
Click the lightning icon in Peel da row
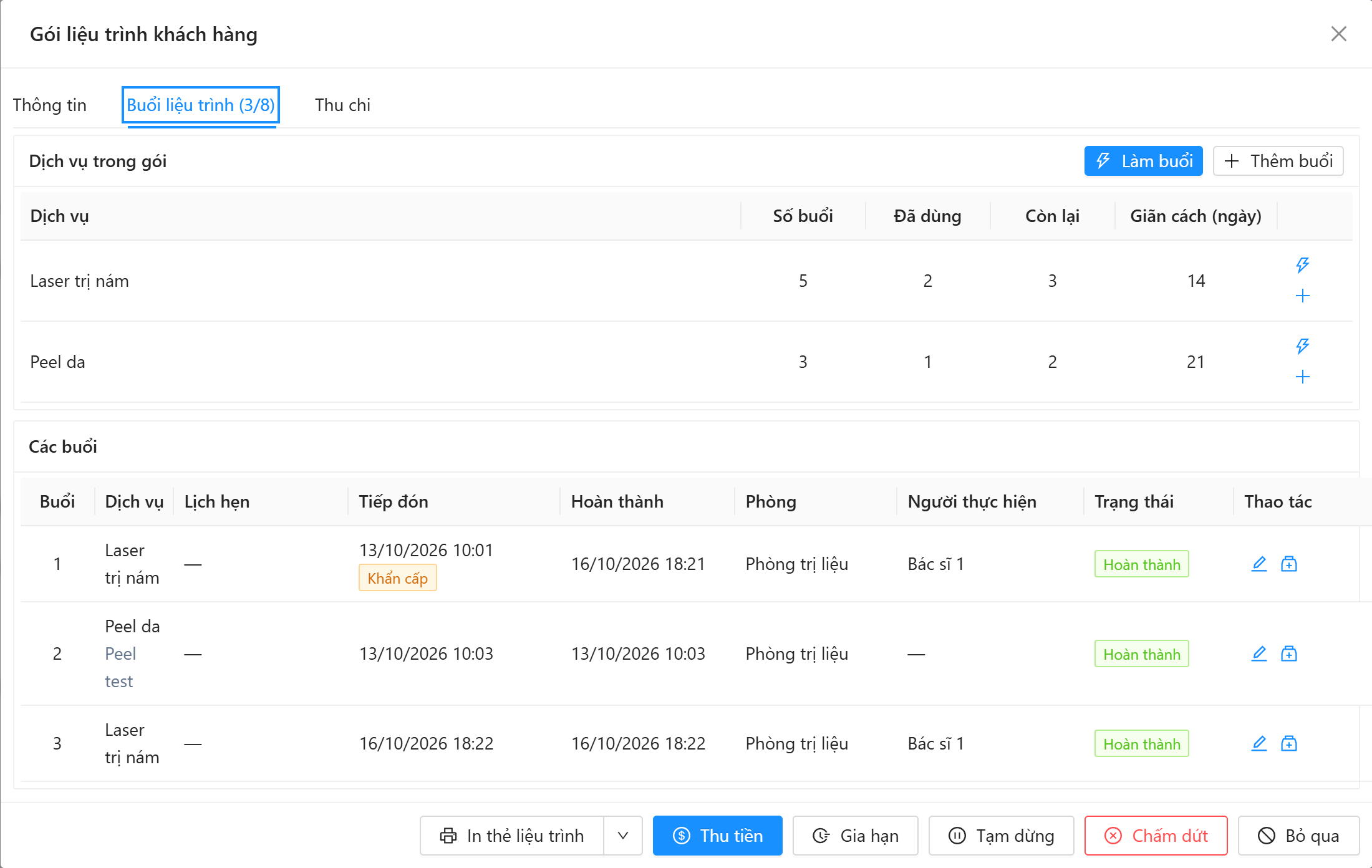1302,346
